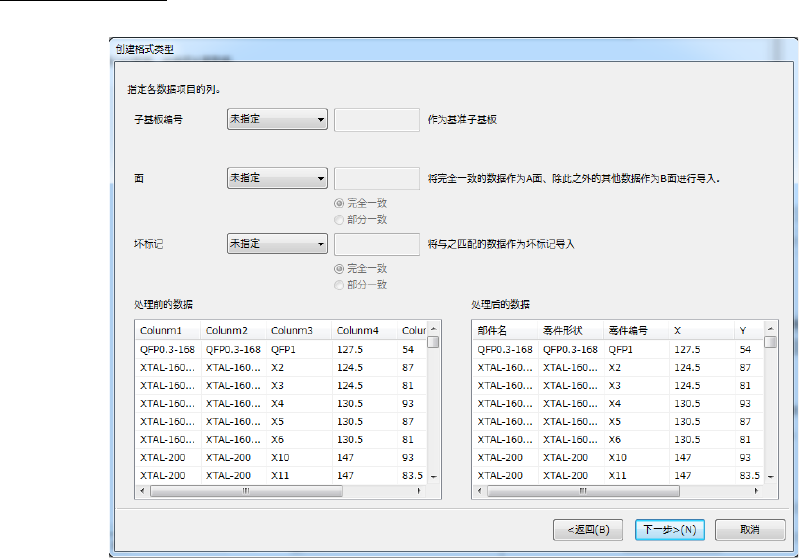799x558 pixels.
Task: Select X10 cell in 处理前的数据 table
Action: tap(299, 458)
